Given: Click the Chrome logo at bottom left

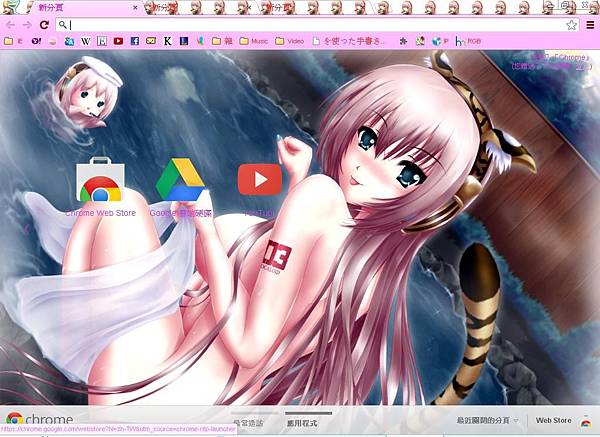Looking at the screenshot, I should pyautogui.click(x=40, y=419).
